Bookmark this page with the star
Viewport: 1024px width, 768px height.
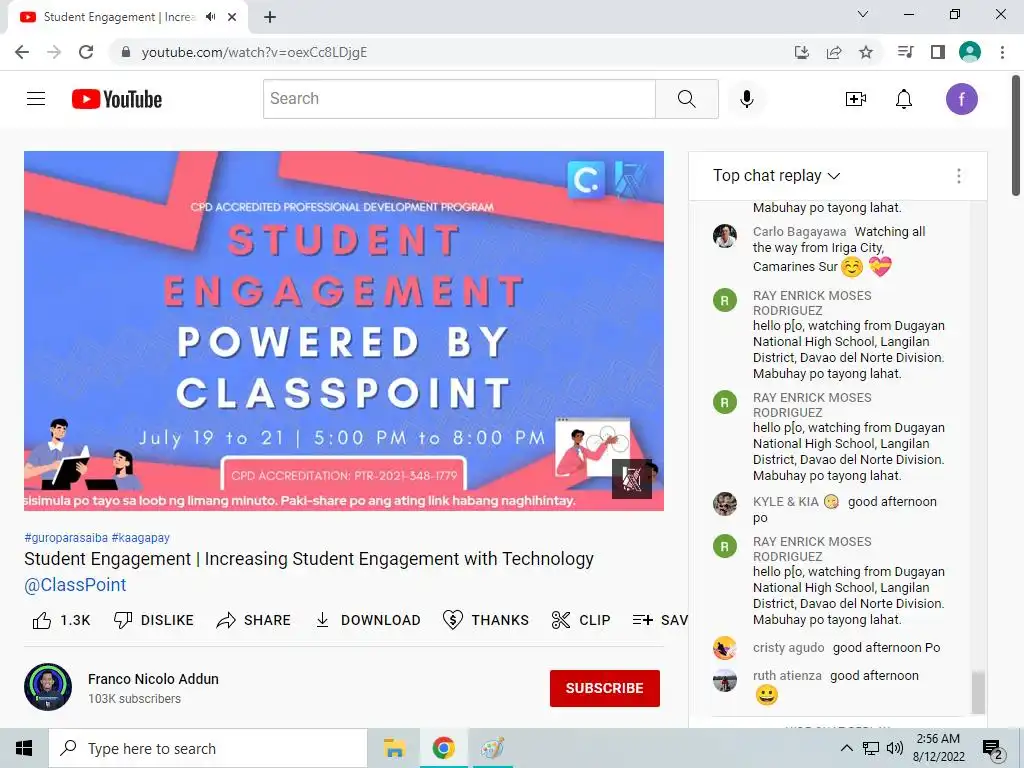point(866,52)
